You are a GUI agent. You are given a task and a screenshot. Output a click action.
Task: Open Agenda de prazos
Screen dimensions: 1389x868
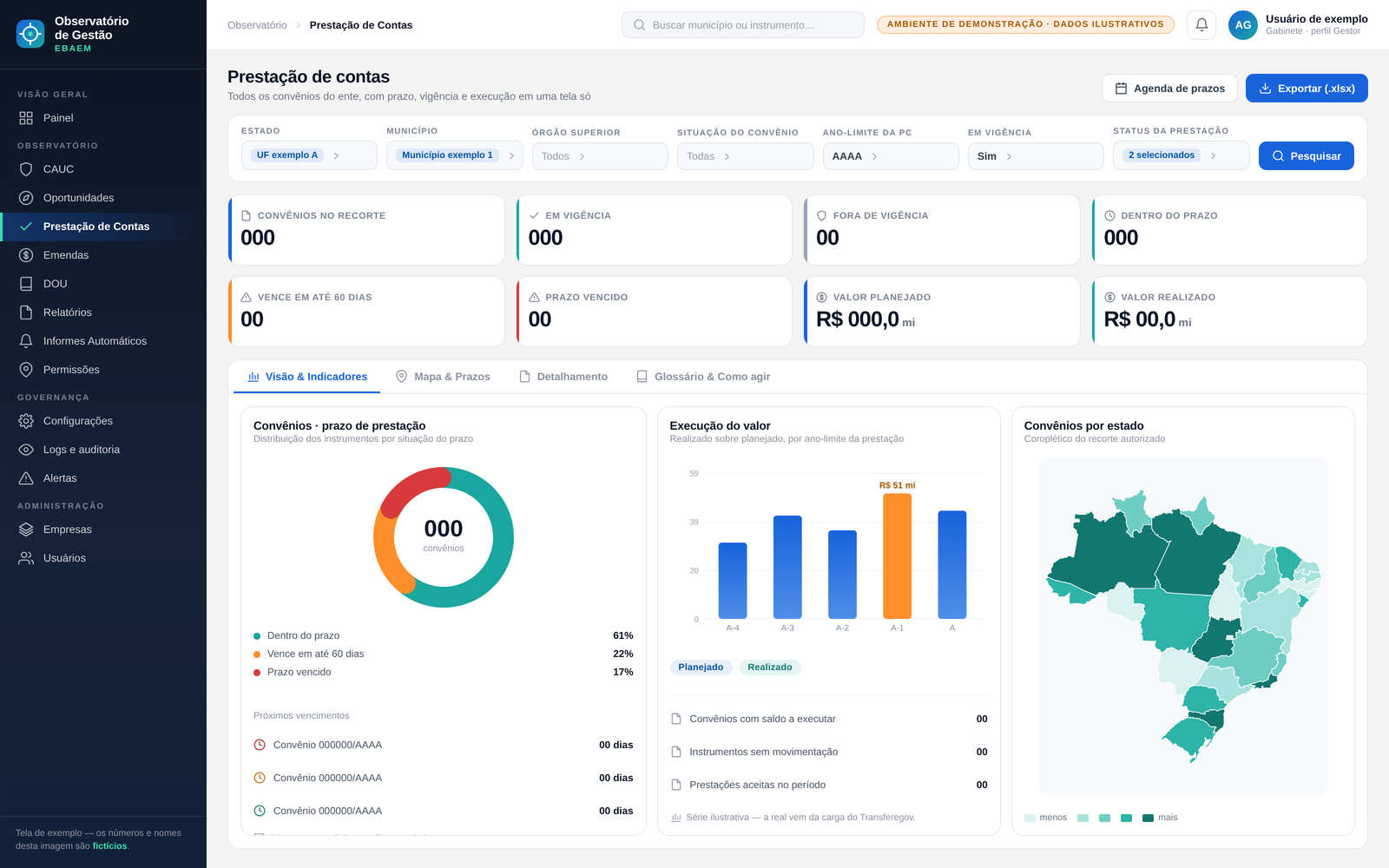coord(1169,89)
